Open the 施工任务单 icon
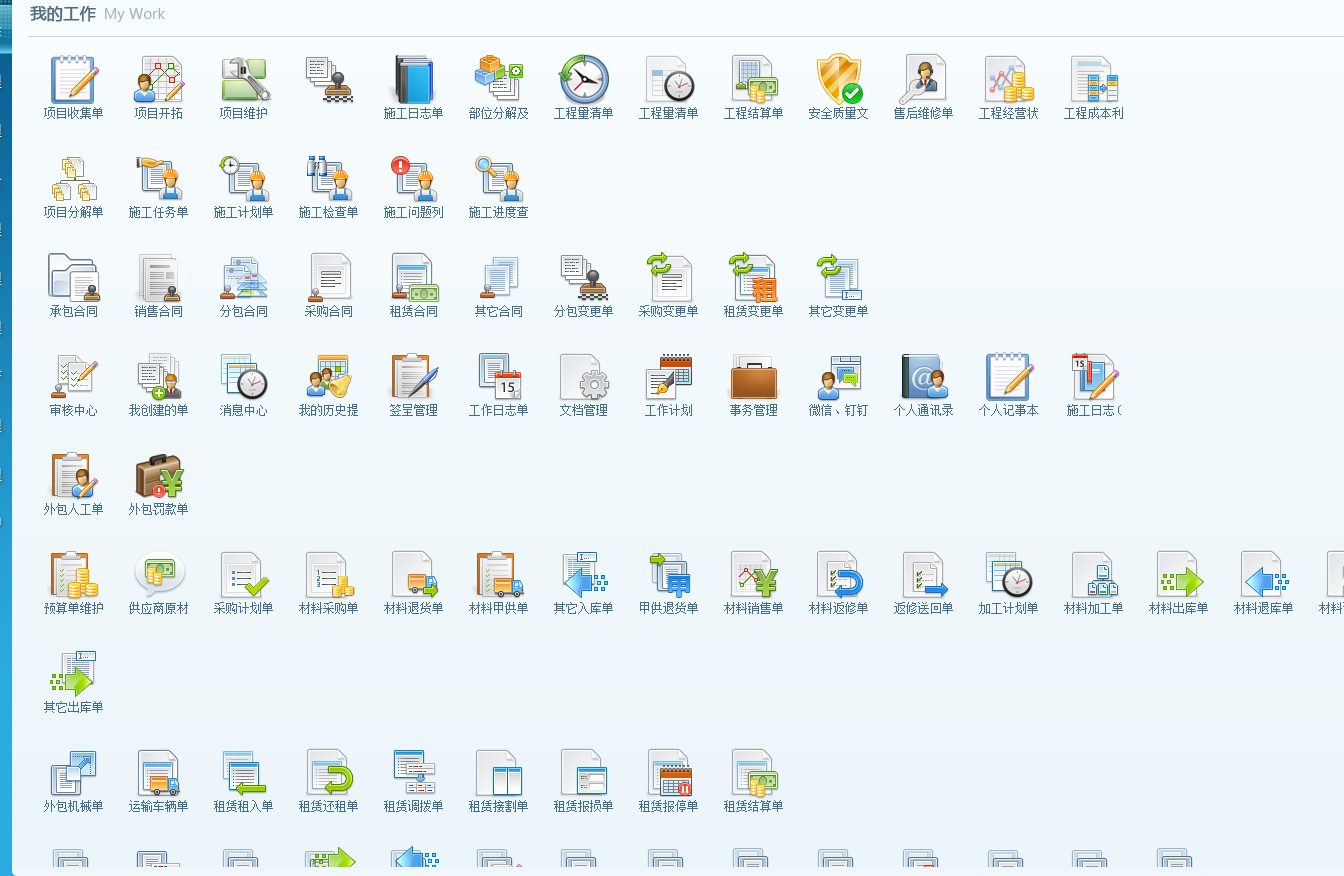This screenshot has width=1344, height=876. coord(158,179)
